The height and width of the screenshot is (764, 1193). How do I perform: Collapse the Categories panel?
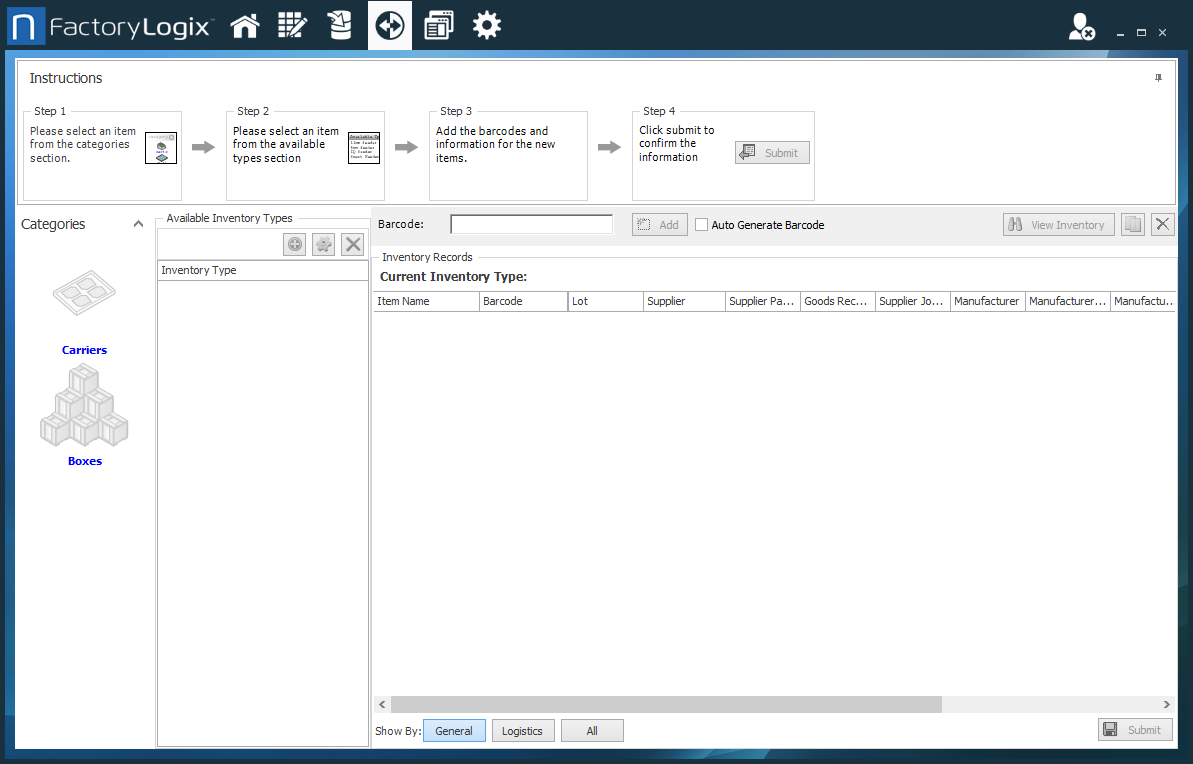pyautogui.click(x=138, y=224)
